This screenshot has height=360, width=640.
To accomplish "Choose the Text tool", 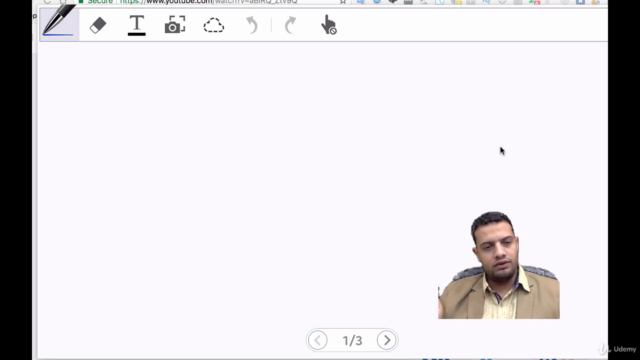I will pos(137,25).
